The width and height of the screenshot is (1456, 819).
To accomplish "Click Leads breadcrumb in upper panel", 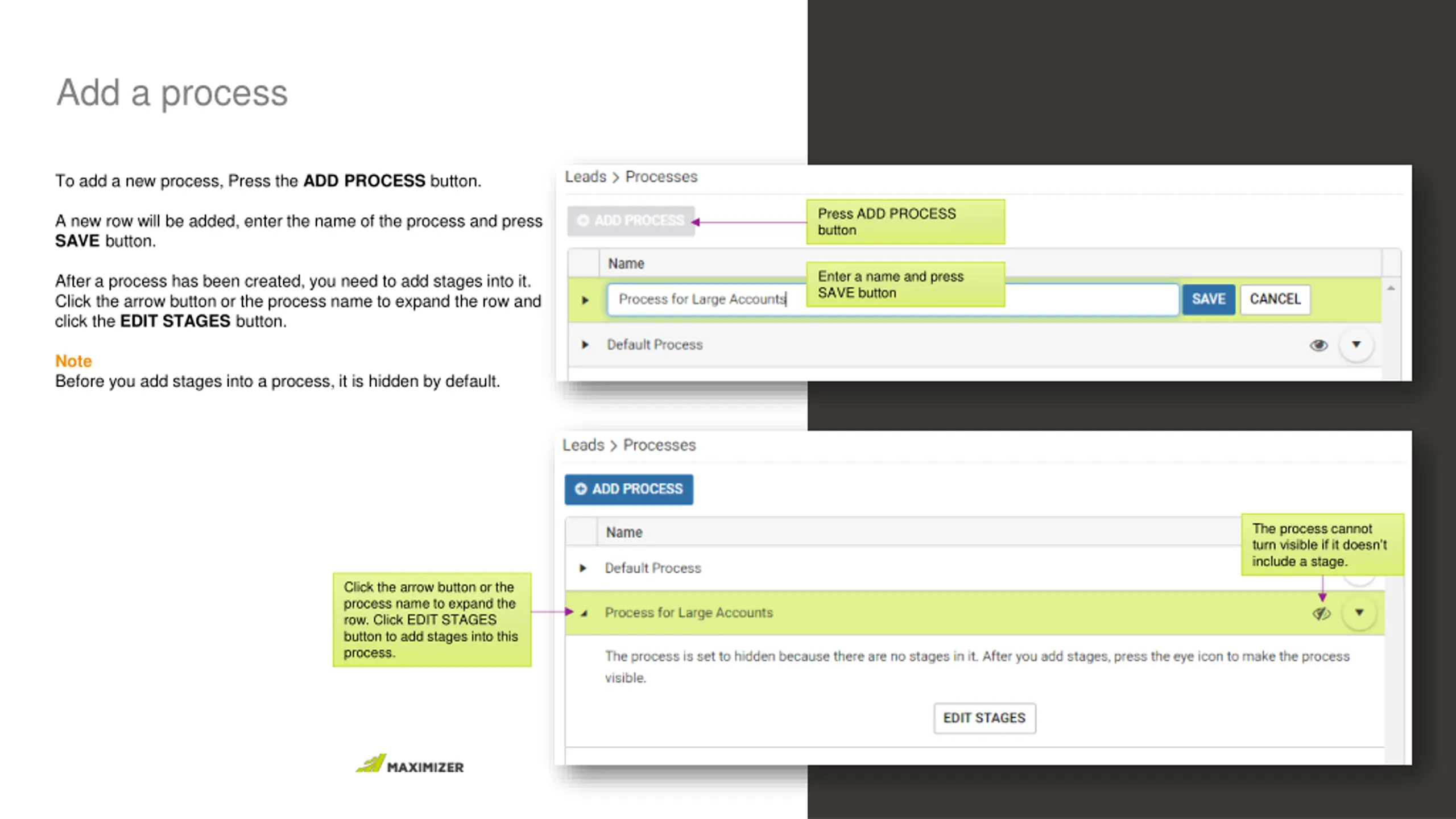I will point(586,177).
